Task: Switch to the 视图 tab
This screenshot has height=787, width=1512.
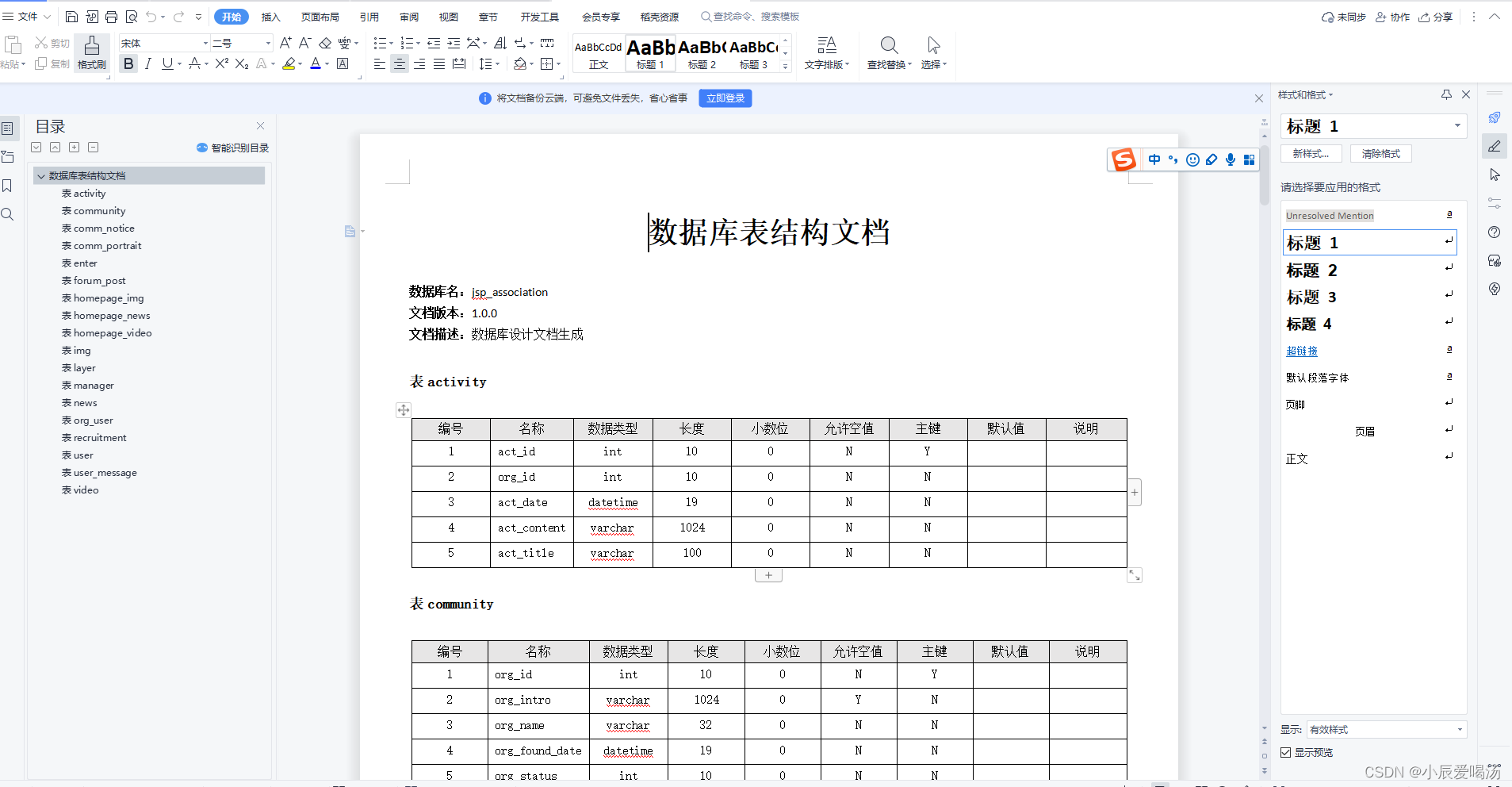Action: pyautogui.click(x=449, y=17)
